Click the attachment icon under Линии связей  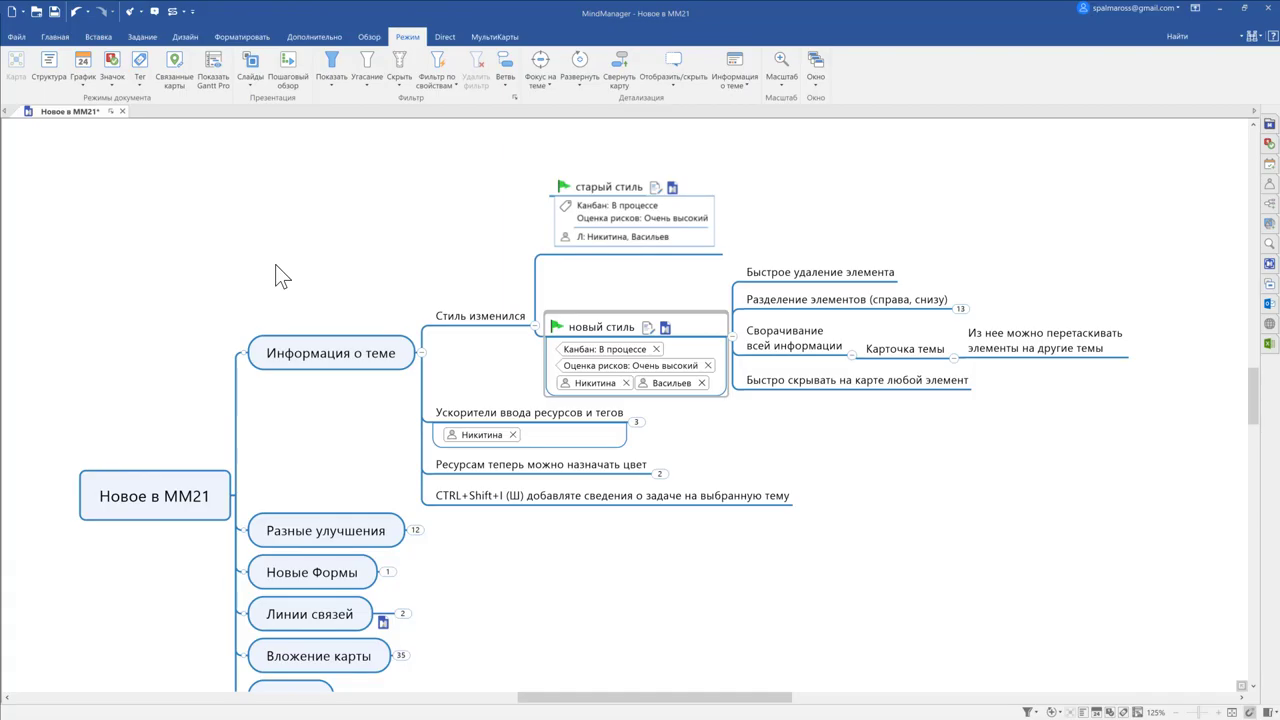tap(383, 623)
